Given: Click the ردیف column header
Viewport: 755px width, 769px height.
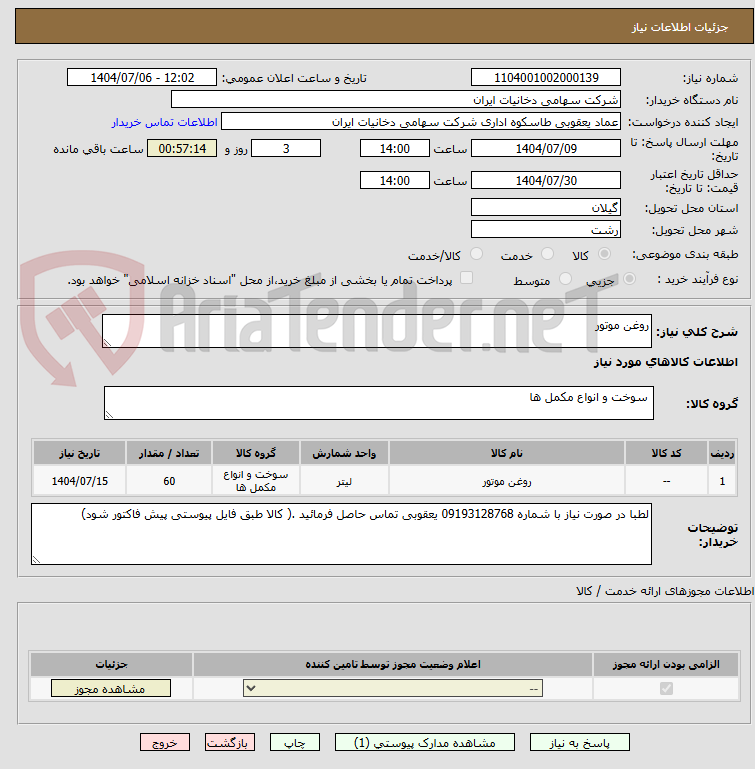Looking at the screenshot, I should (722, 453).
